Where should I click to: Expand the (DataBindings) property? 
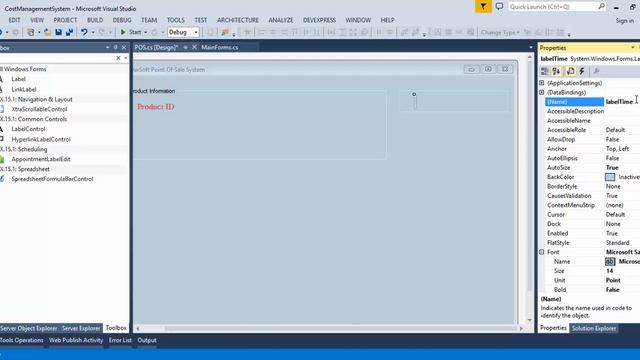pos(542,92)
